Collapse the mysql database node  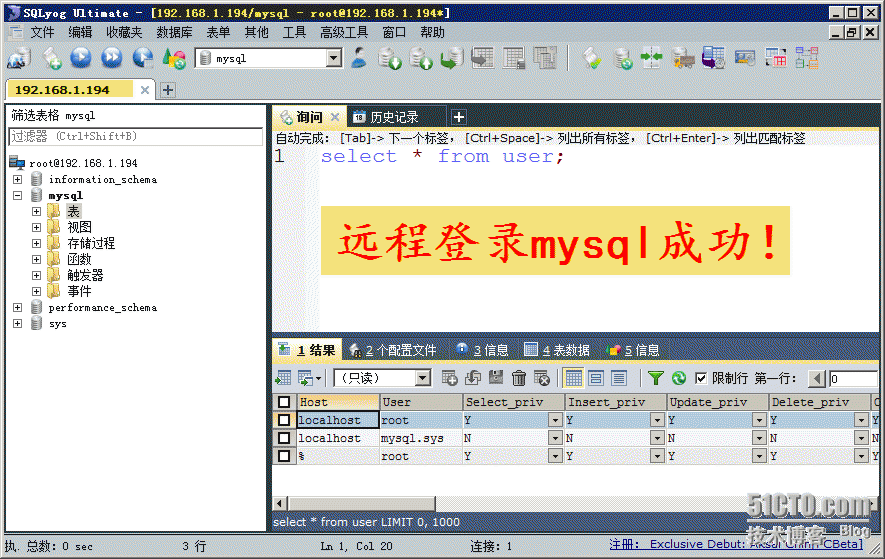coord(17,195)
